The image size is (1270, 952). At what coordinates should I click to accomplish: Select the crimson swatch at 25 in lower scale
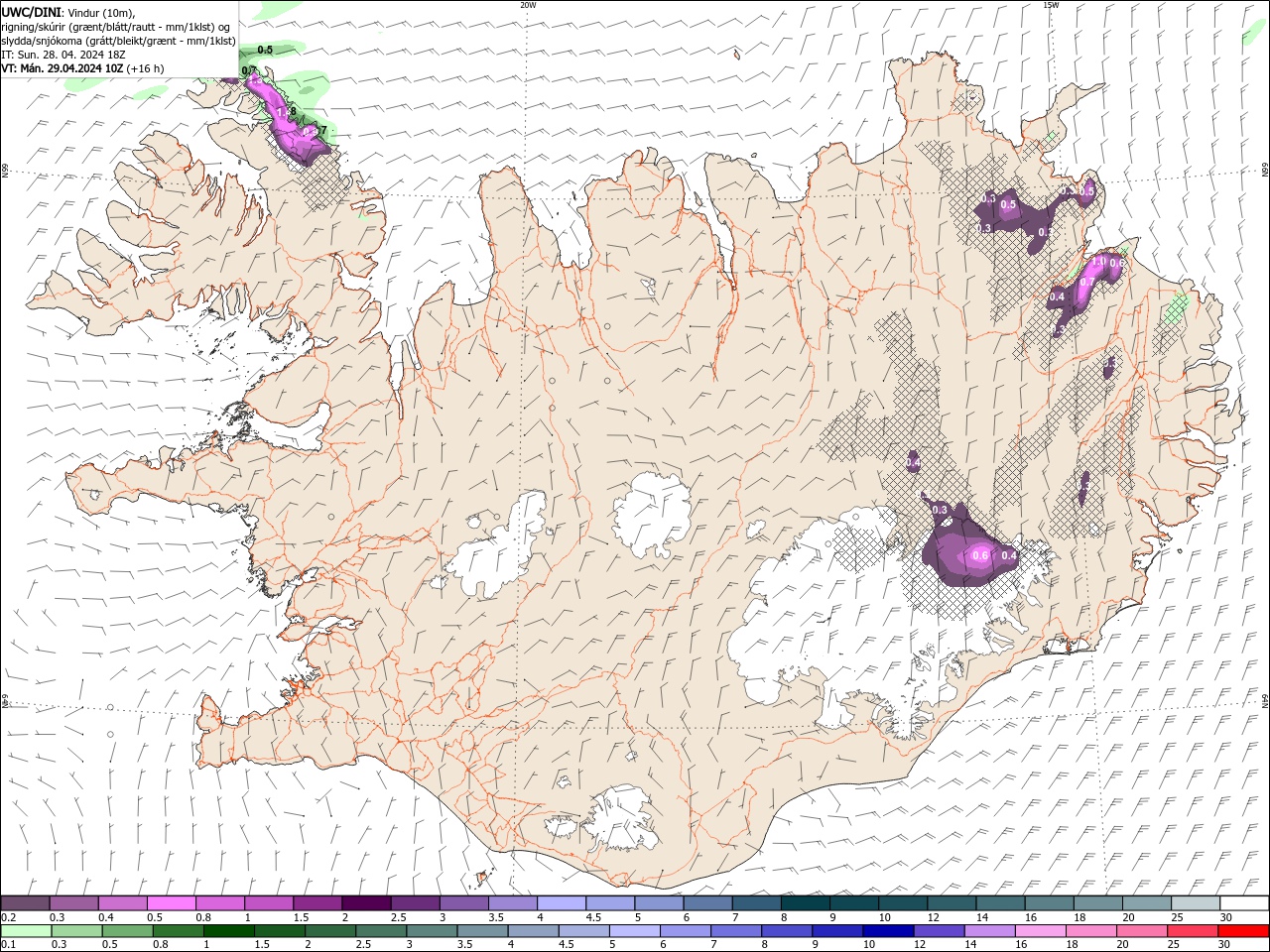click(1193, 931)
